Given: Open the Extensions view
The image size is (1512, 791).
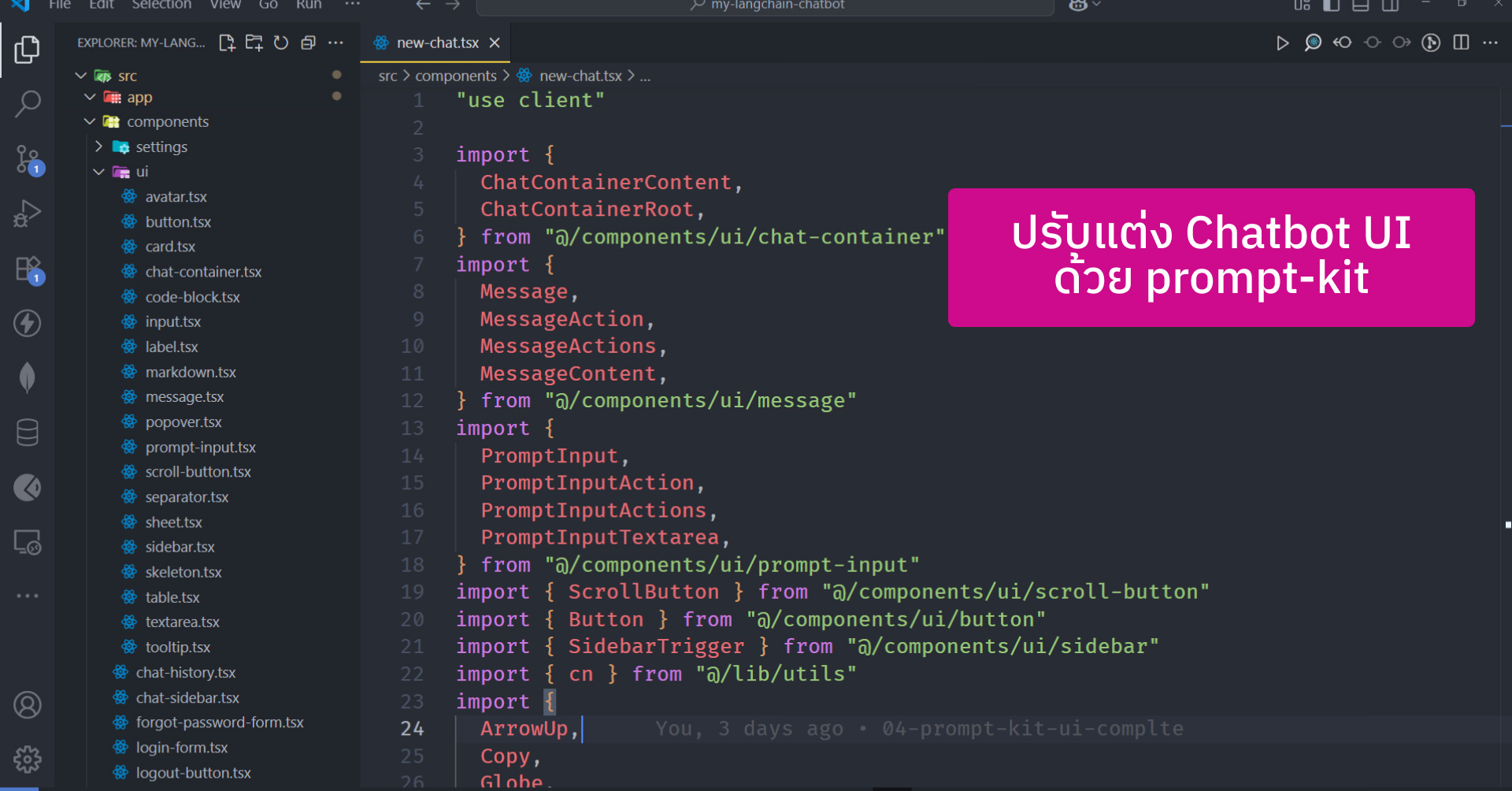Looking at the screenshot, I should pyautogui.click(x=28, y=269).
